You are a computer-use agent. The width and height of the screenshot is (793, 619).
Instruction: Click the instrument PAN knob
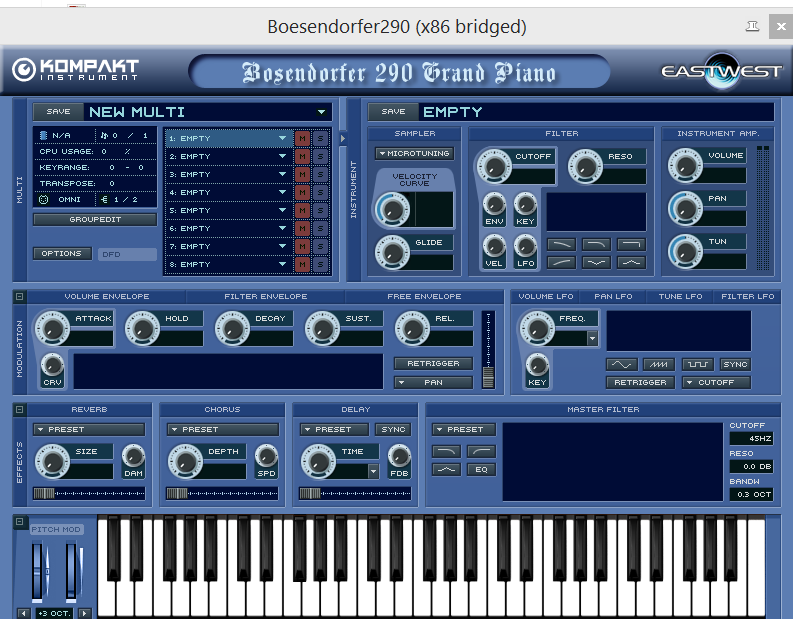click(x=685, y=208)
